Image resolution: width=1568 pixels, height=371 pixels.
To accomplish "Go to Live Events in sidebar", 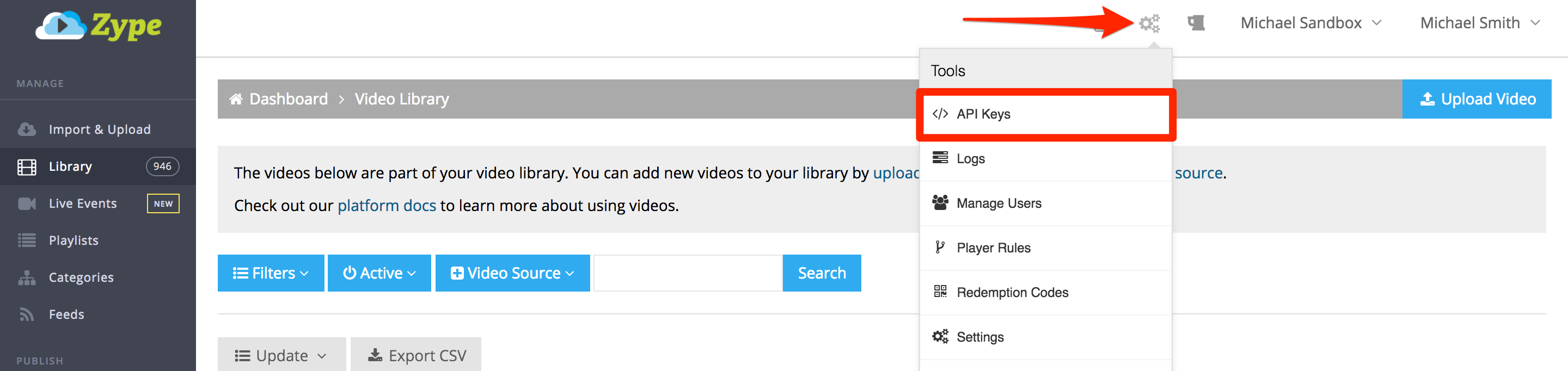I will (83, 204).
